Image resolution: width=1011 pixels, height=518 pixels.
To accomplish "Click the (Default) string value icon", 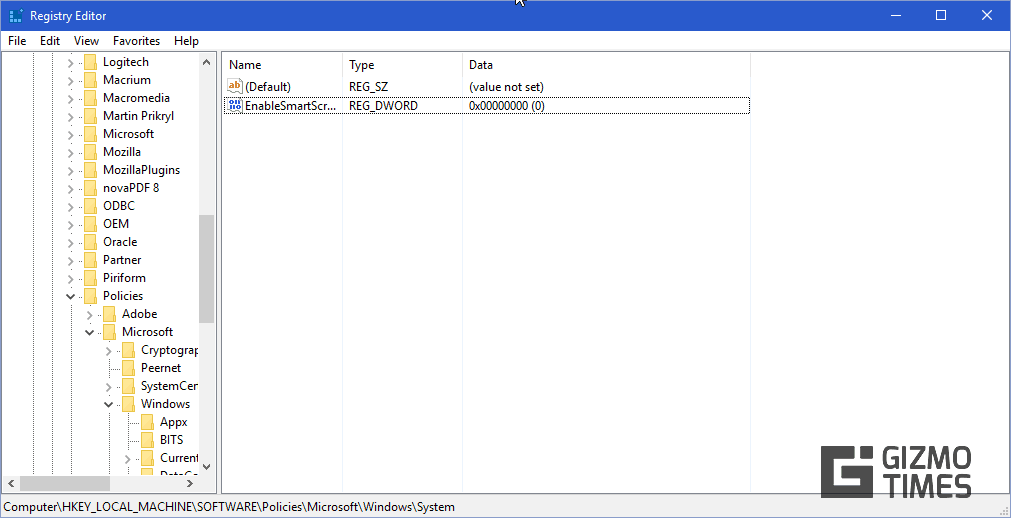I will [235, 87].
